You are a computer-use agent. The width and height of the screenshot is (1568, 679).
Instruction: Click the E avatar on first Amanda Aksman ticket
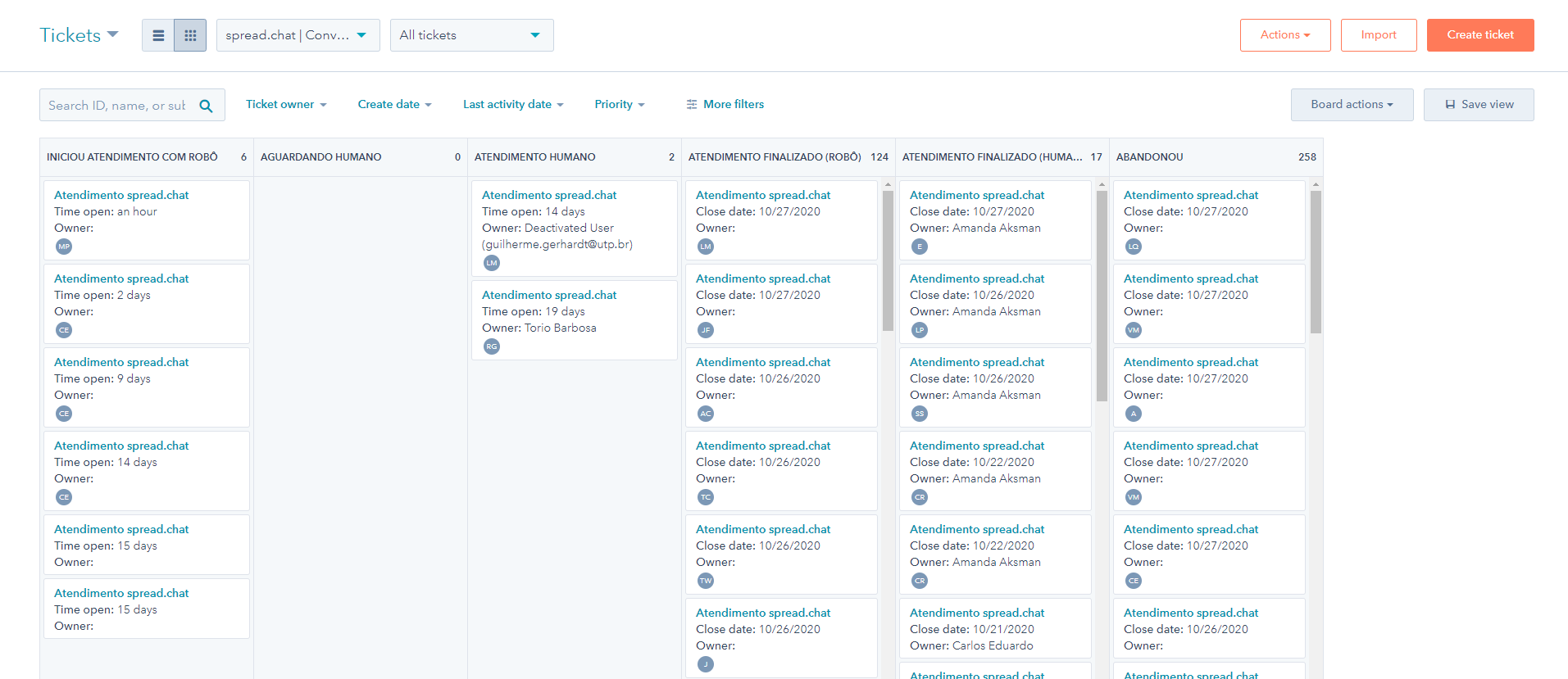920,247
